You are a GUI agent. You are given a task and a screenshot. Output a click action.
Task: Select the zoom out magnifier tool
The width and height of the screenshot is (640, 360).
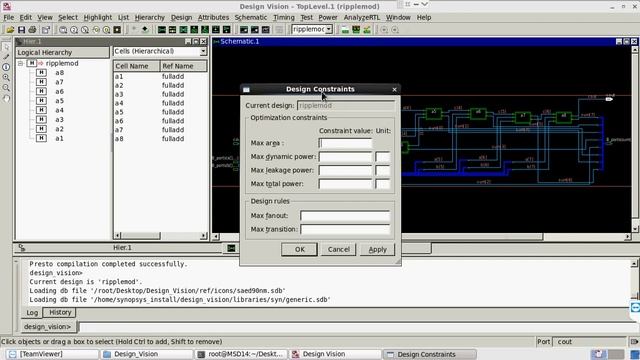click(x=6, y=87)
